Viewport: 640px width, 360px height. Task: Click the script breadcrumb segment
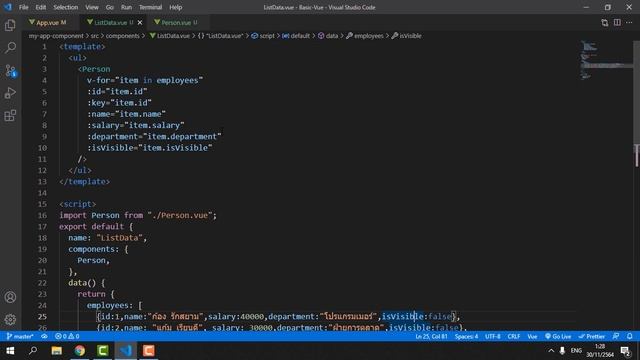(263, 36)
